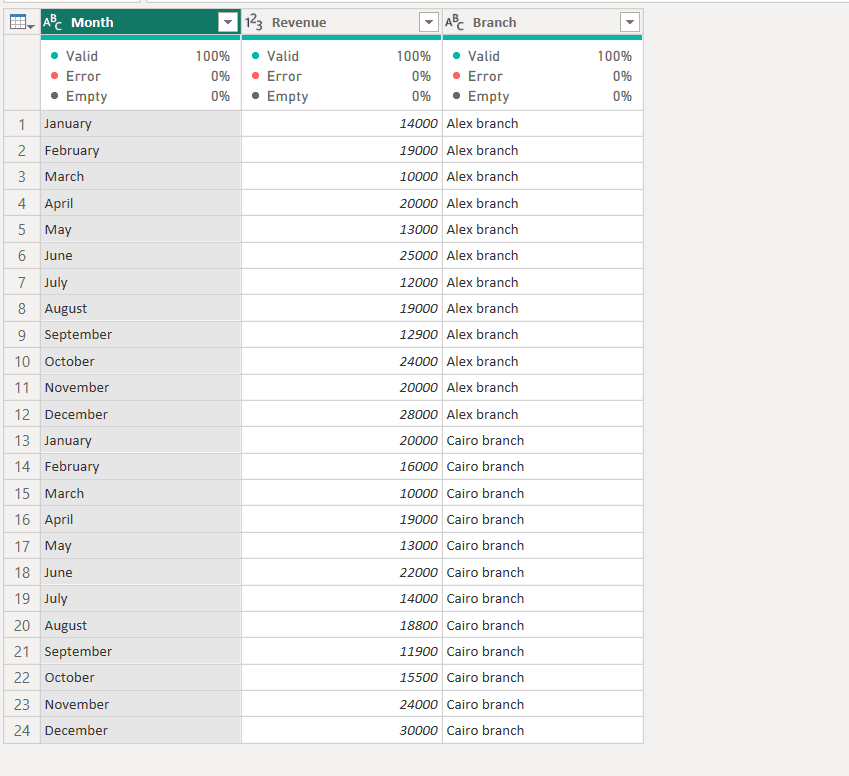Select row number 24
849x776 pixels.
pos(22,731)
